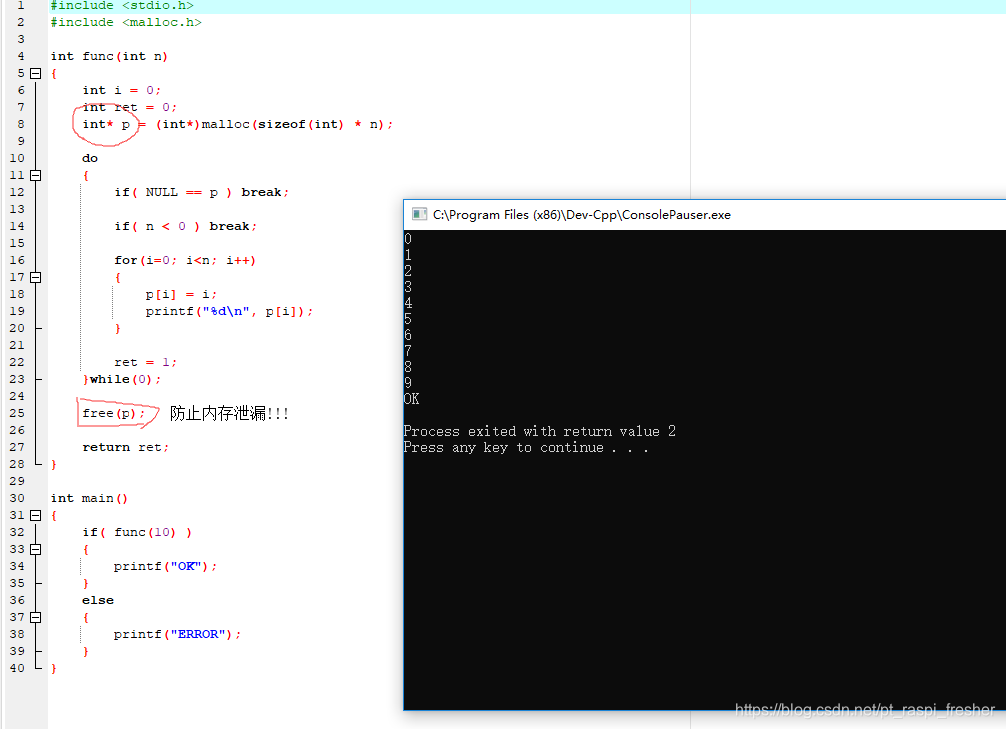This screenshot has height=729, width=1006.
Task: Collapse the for-loop fold at line 17
Action: click(x=36, y=277)
